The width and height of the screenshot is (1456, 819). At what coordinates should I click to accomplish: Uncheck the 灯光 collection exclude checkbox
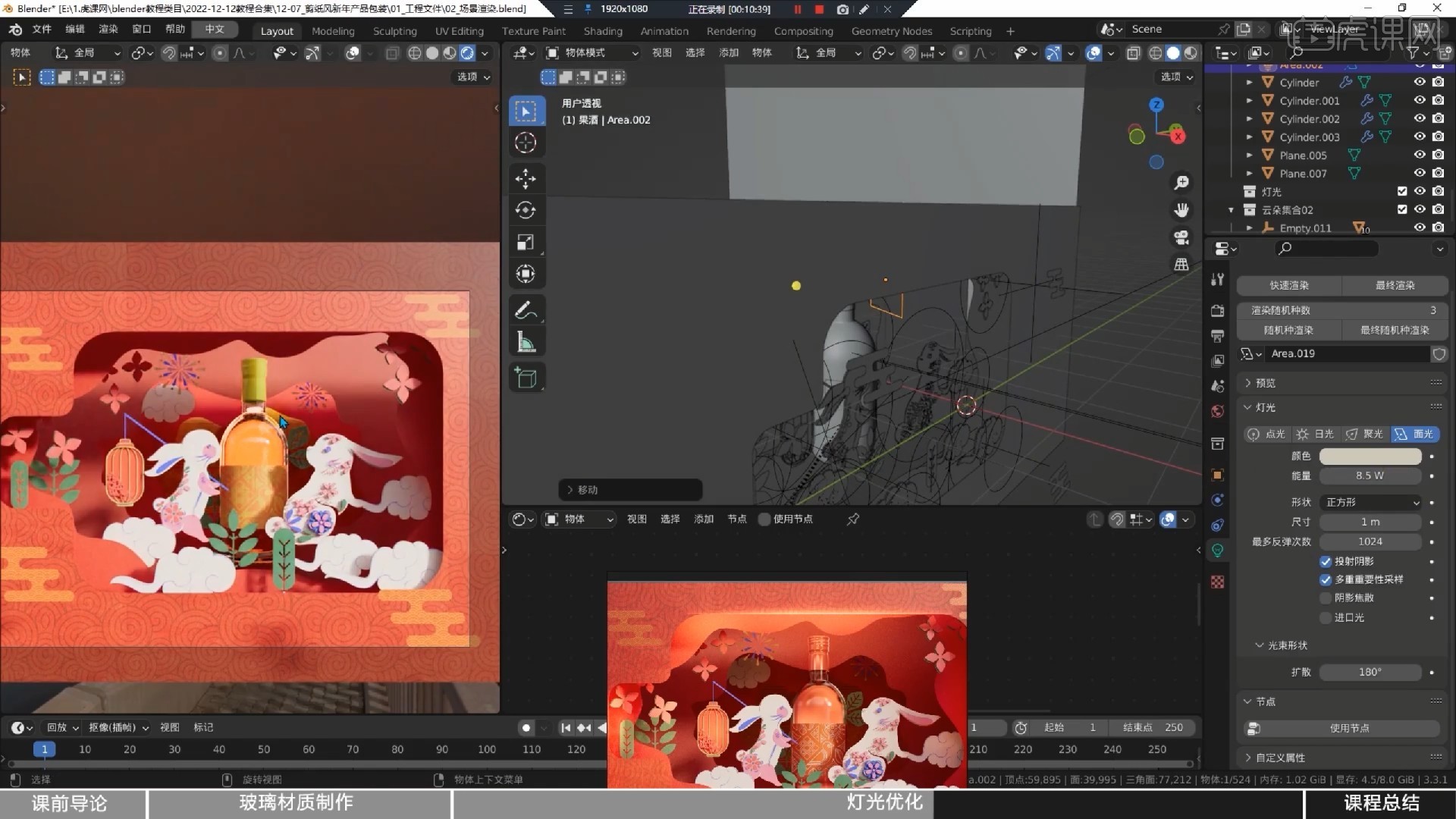(1401, 191)
